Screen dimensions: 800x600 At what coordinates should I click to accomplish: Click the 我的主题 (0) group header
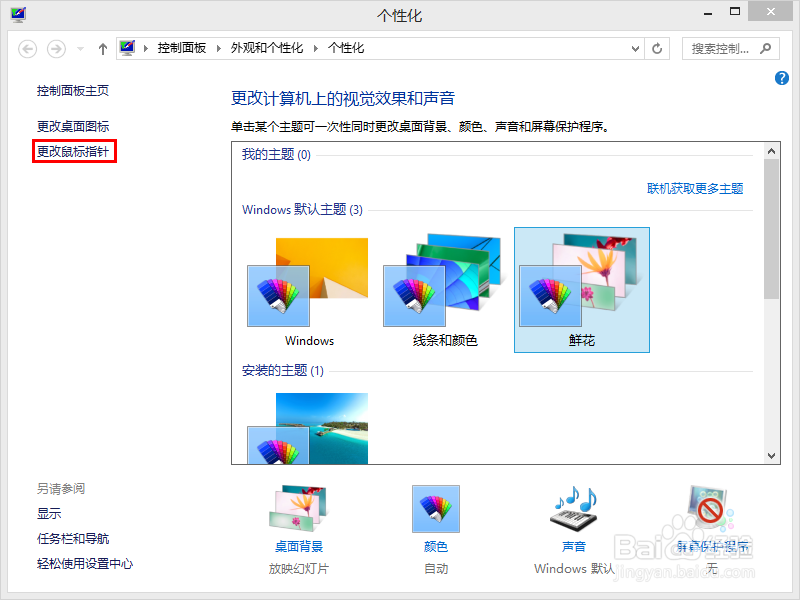click(276, 155)
